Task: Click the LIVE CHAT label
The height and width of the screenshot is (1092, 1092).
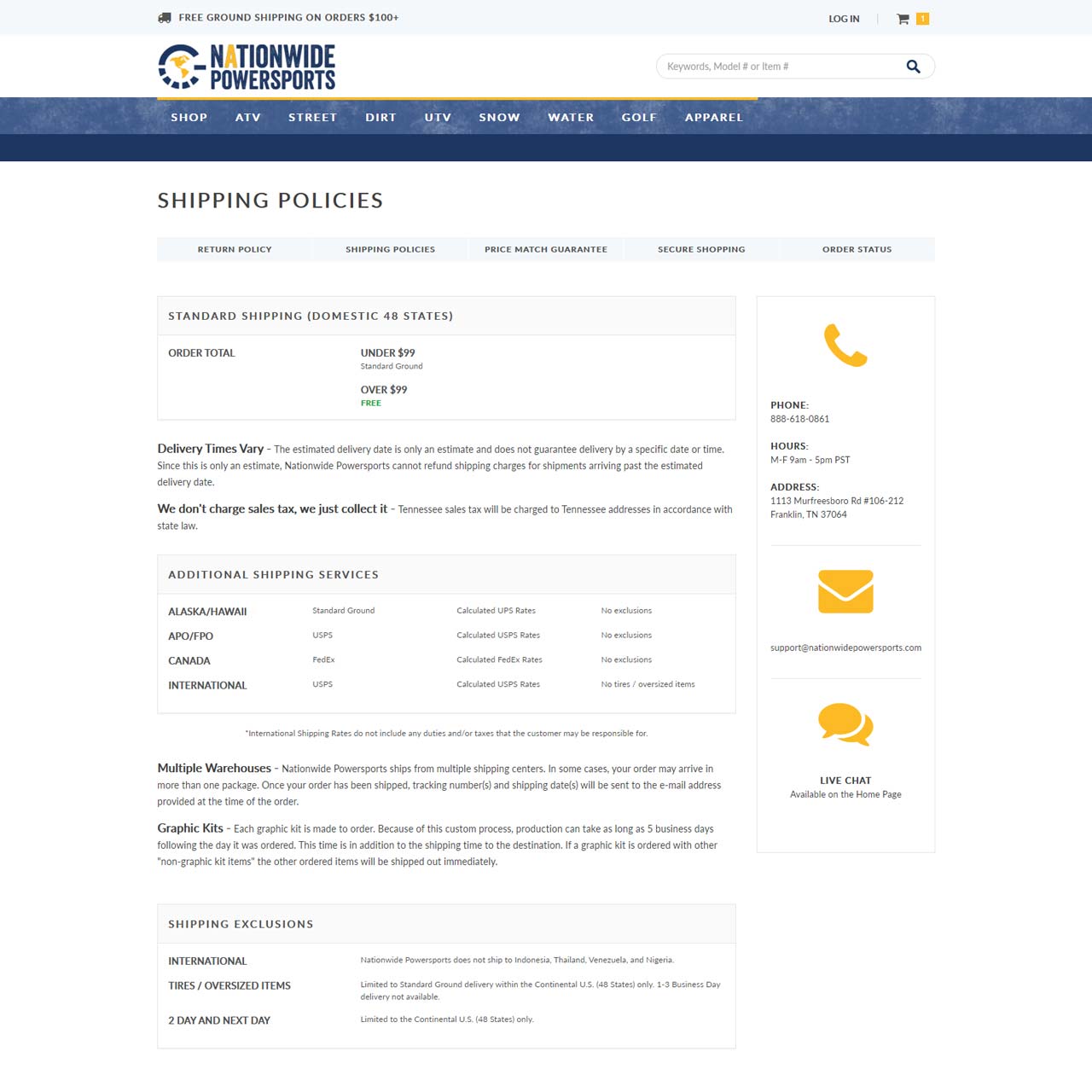Action: click(845, 781)
